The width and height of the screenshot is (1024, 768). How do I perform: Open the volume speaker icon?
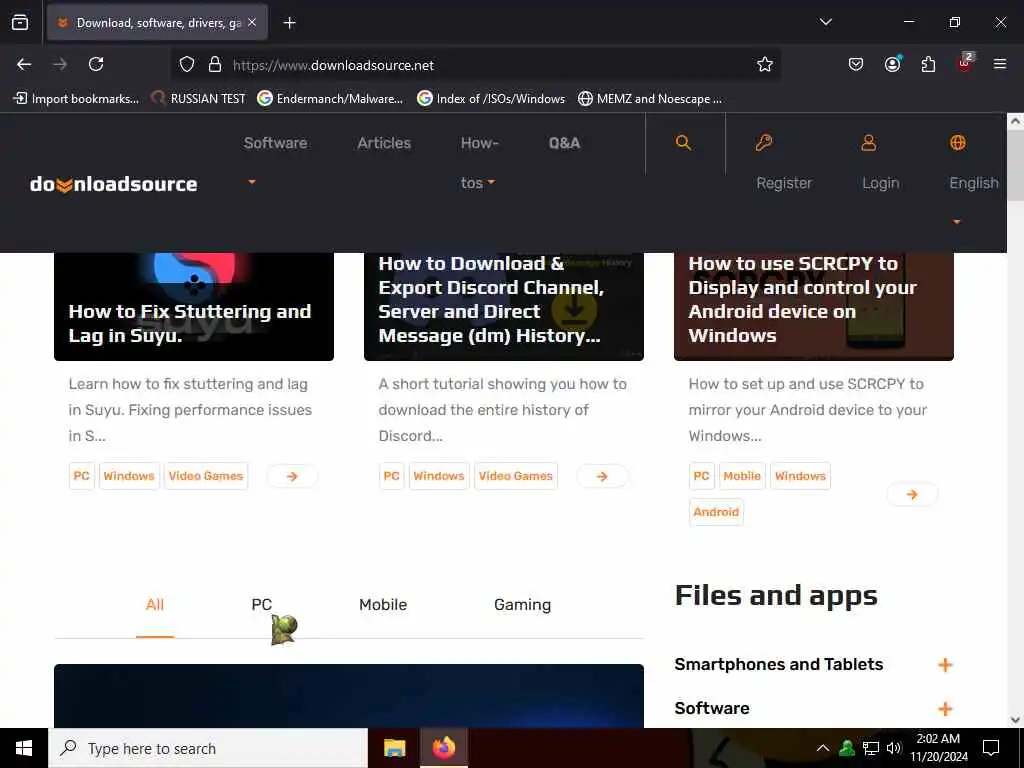894,748
